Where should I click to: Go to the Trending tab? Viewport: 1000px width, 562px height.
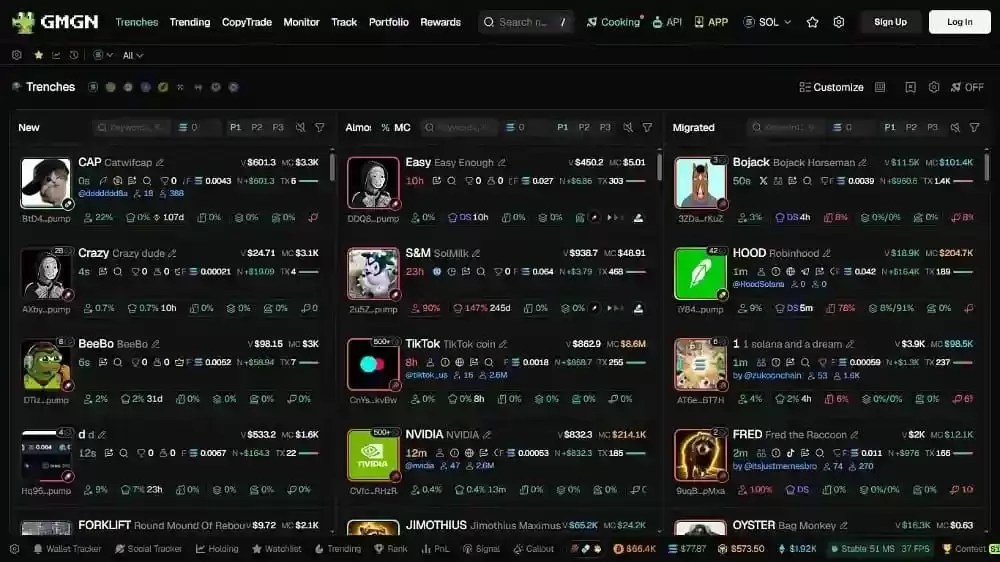189,22
